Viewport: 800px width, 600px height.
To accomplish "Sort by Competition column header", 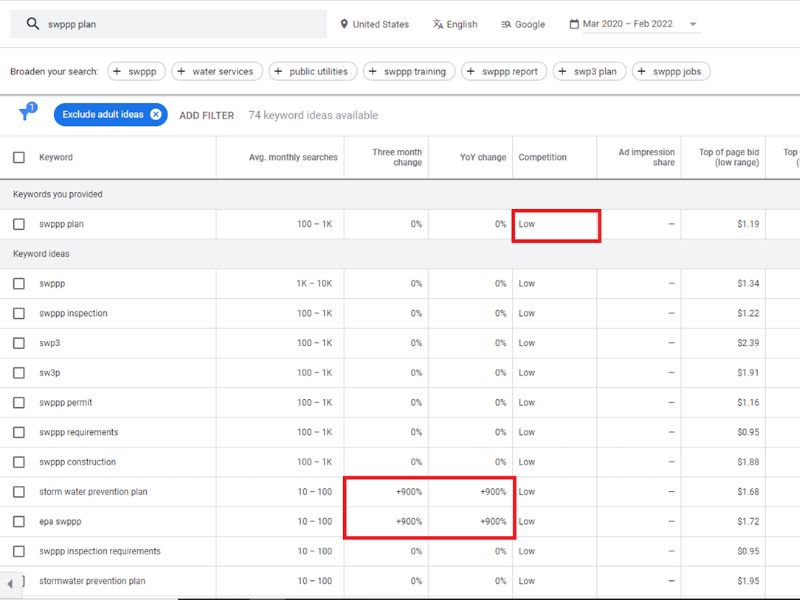I will point(542,157).
